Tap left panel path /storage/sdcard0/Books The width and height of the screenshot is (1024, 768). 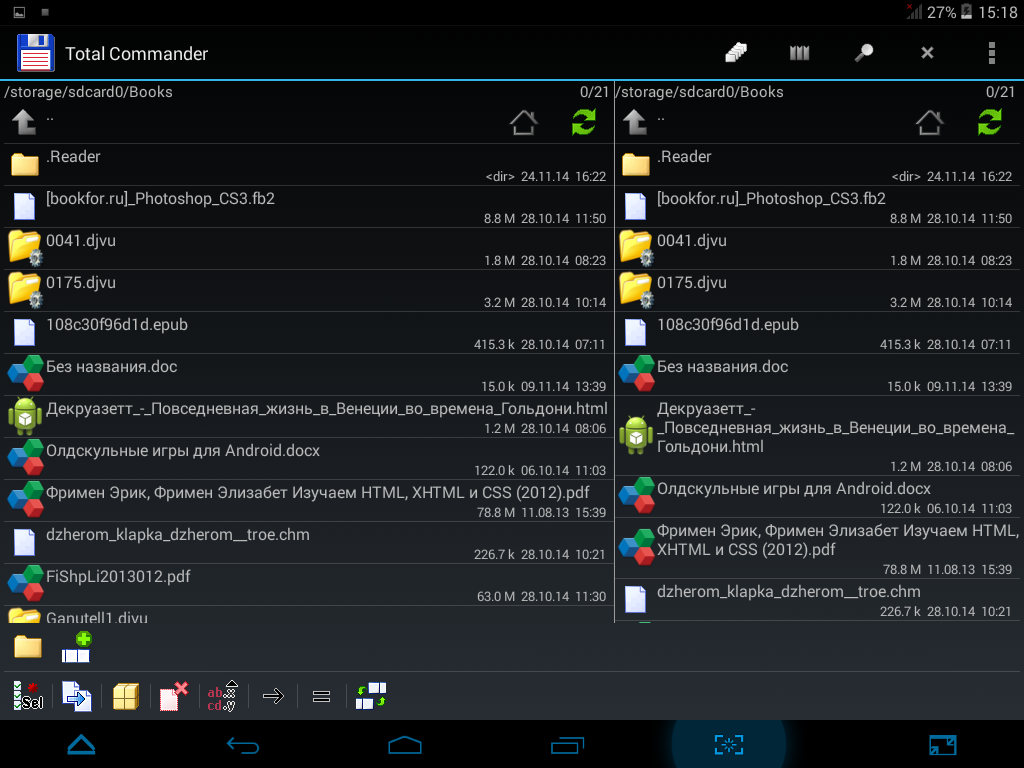[88, 92]
